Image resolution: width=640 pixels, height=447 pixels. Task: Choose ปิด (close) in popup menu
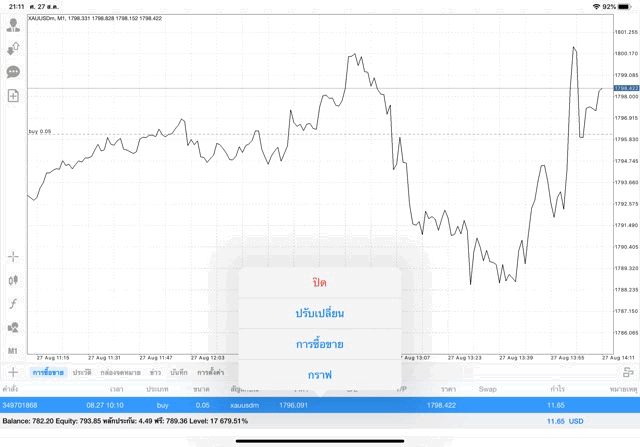point(319,283)
